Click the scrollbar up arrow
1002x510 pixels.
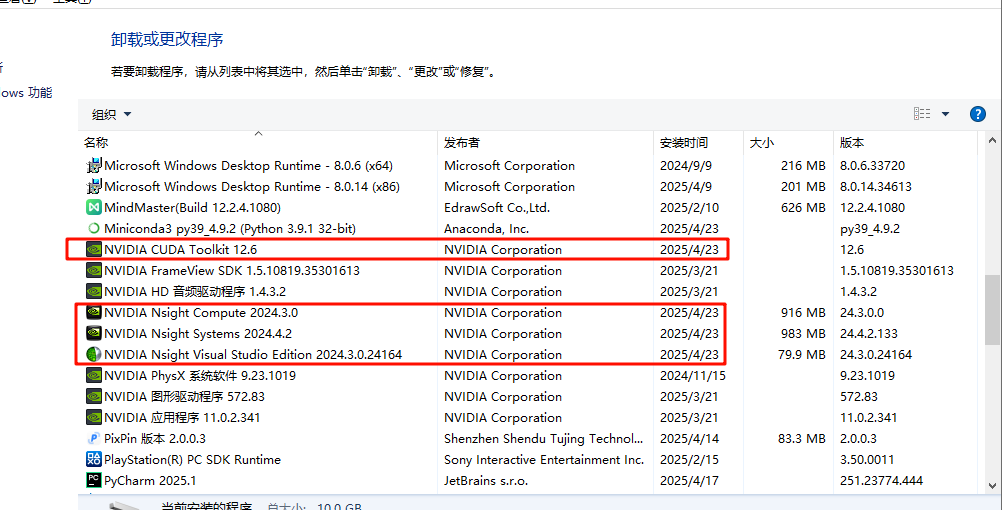[992, 141]
